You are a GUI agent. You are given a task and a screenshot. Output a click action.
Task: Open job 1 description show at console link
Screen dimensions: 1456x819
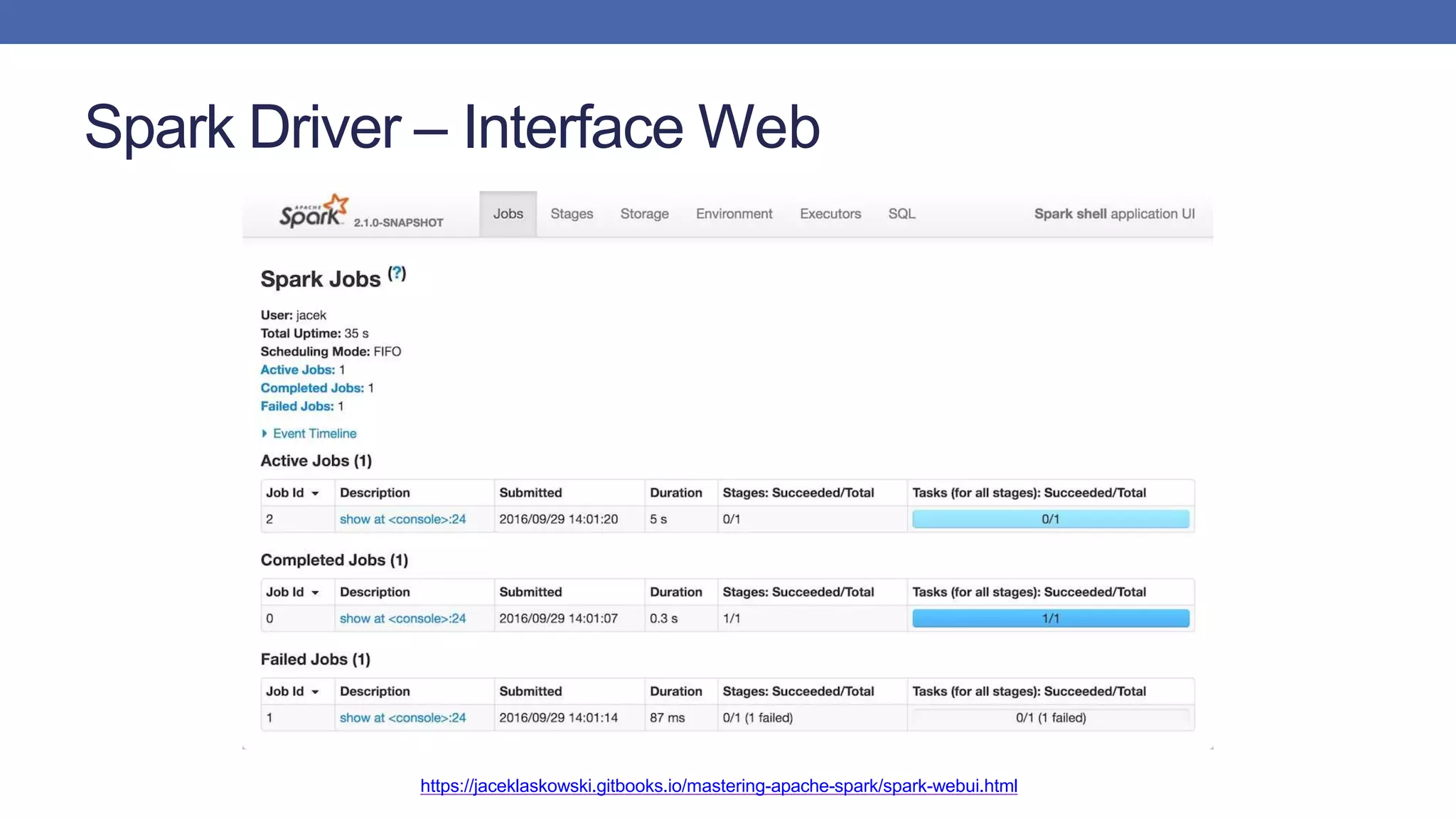click(x=402, y=718)
